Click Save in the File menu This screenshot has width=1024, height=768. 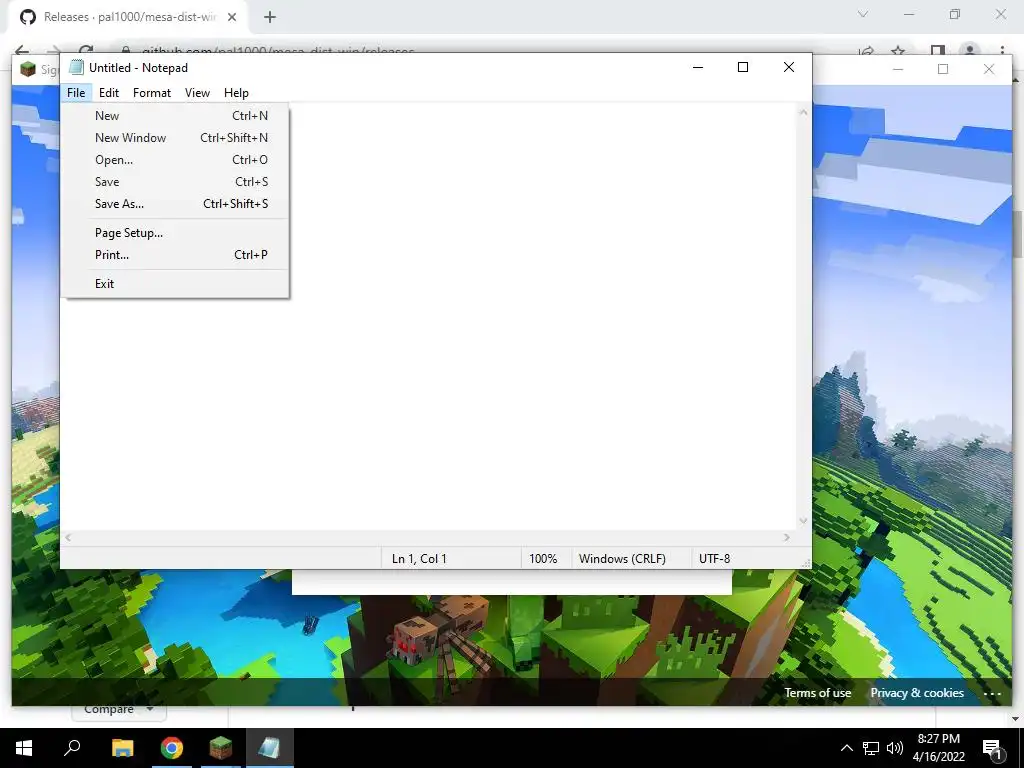click(x=175, y=182)
